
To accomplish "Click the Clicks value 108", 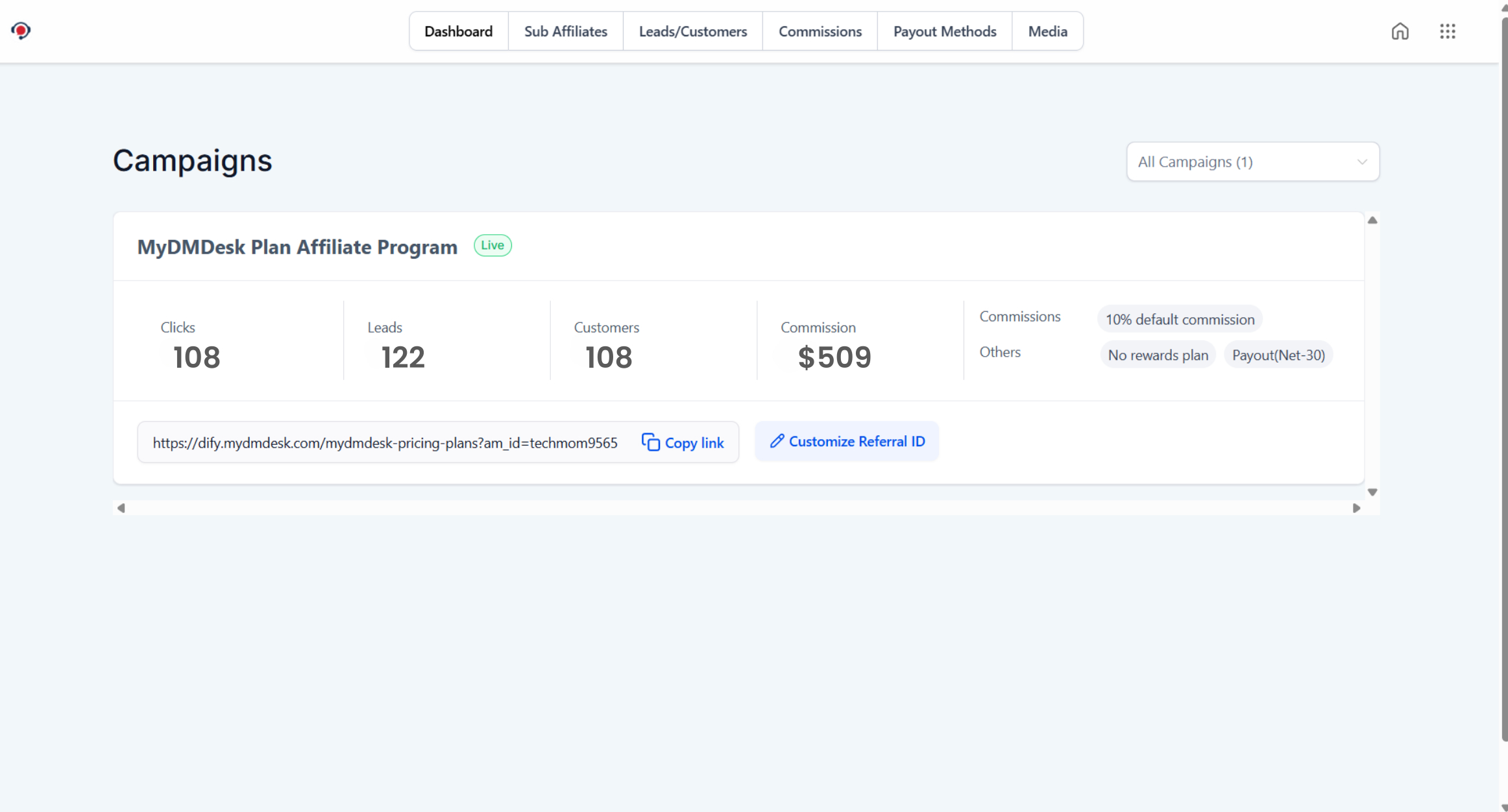I will point(197,357).
